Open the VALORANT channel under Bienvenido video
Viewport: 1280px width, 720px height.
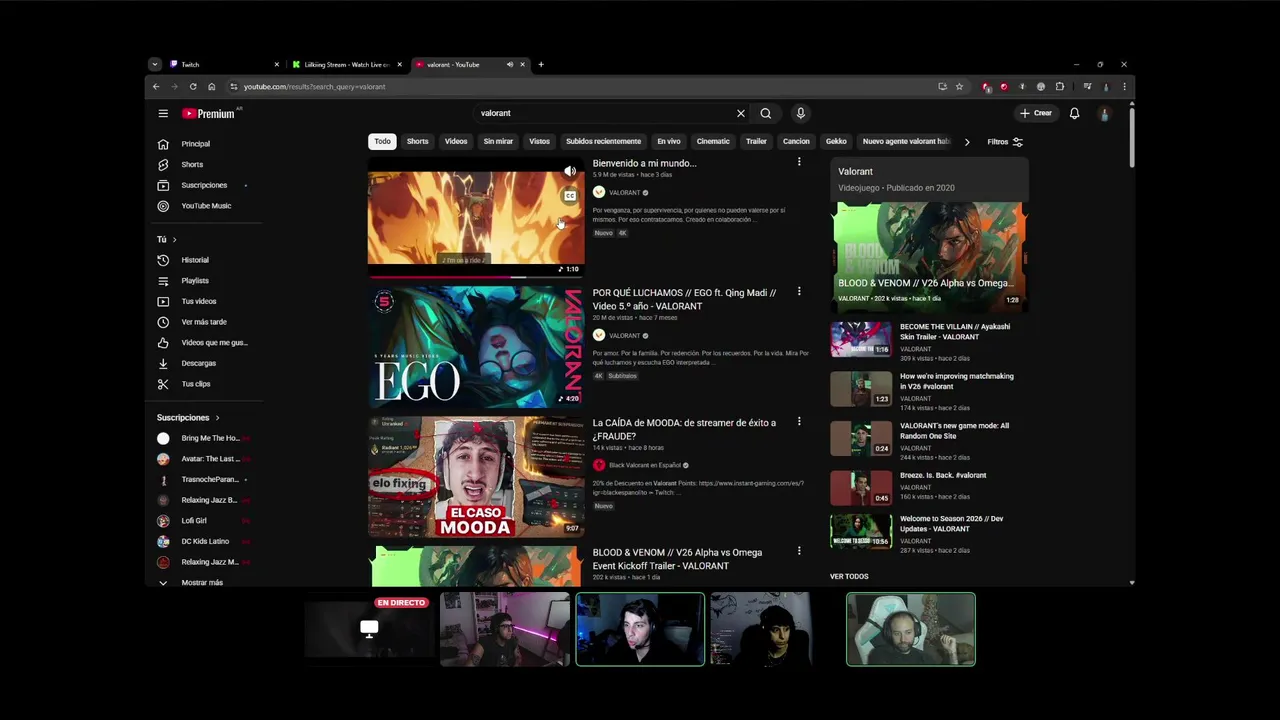tap(625, 192)
